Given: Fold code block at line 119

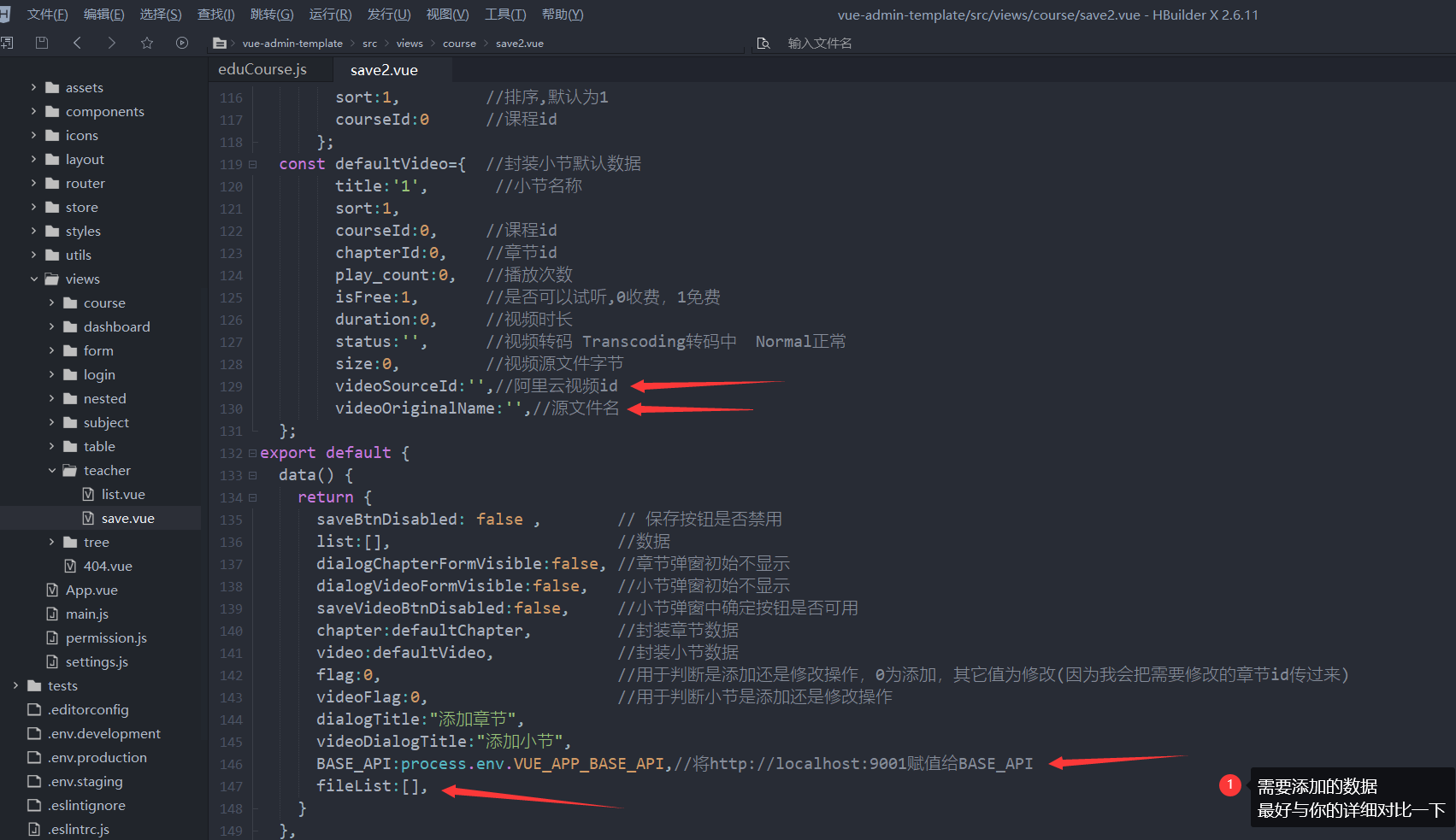Looking at the screenshot, I should pyautogui.click(x=253, y=164).
